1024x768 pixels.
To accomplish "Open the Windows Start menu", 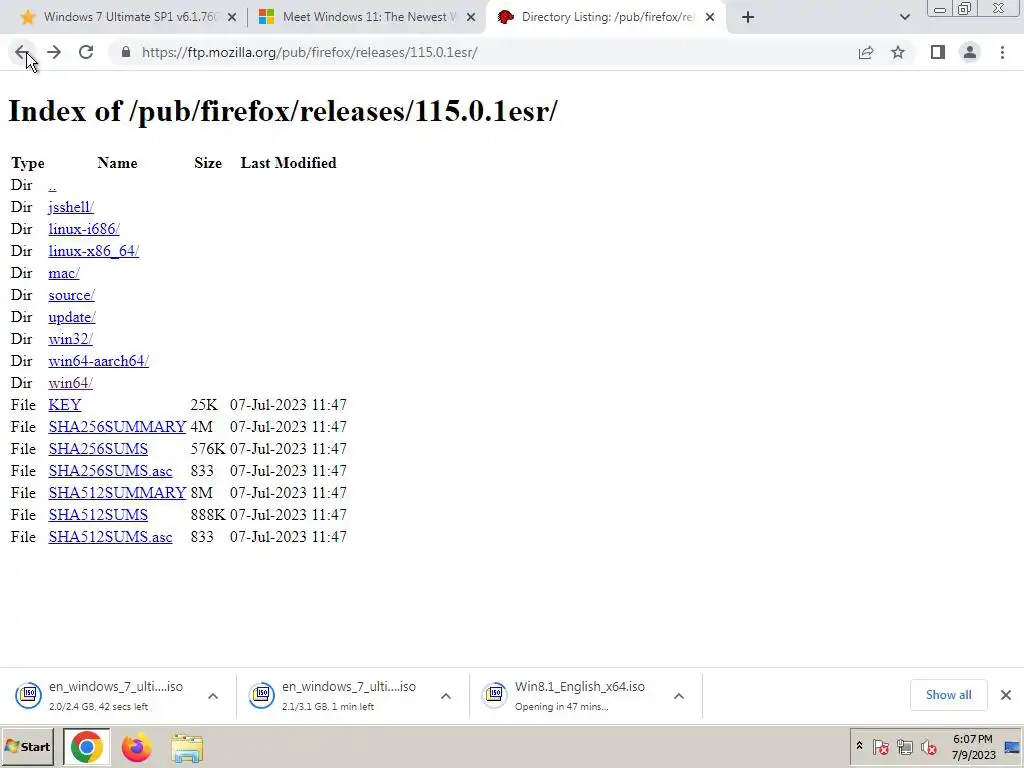I will click(27, 746).
